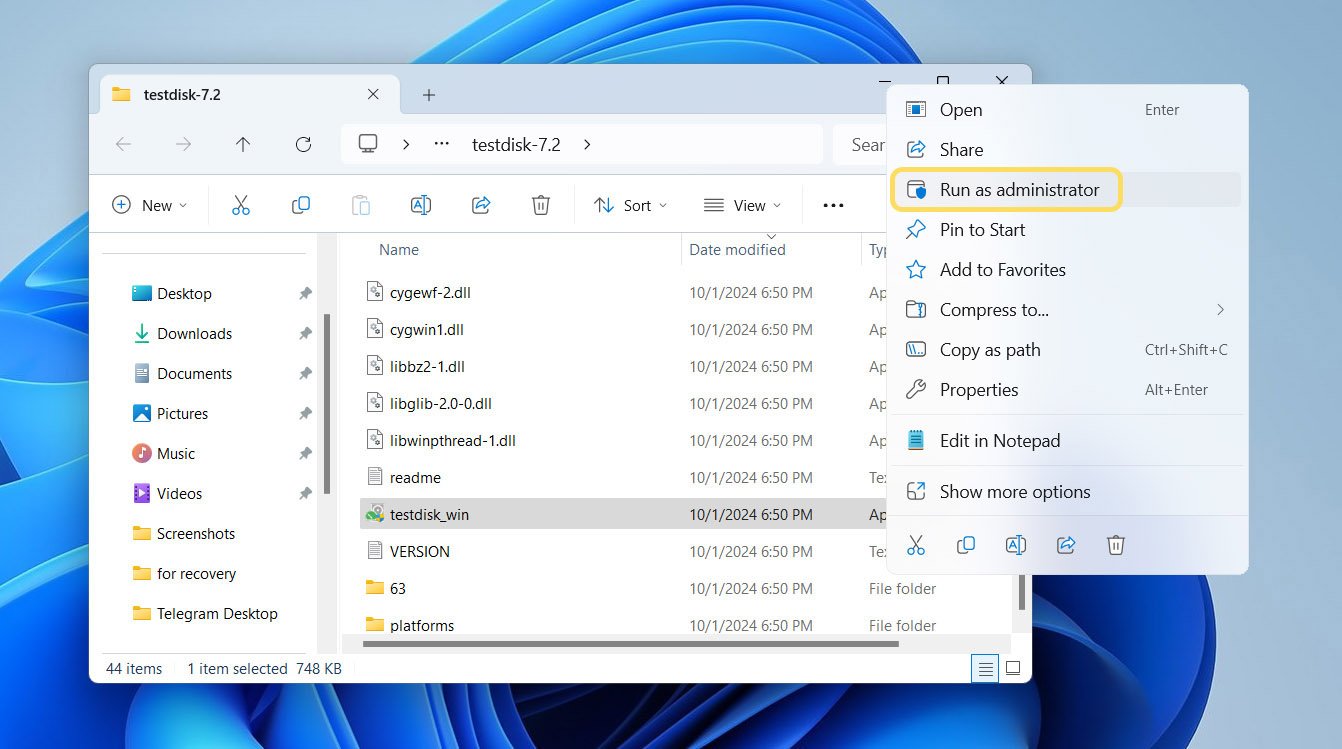The width and height of the screenshot is (1342, 749).
Task: Click the Share icon in Explorer toolbar
Action: coord(481,205)
